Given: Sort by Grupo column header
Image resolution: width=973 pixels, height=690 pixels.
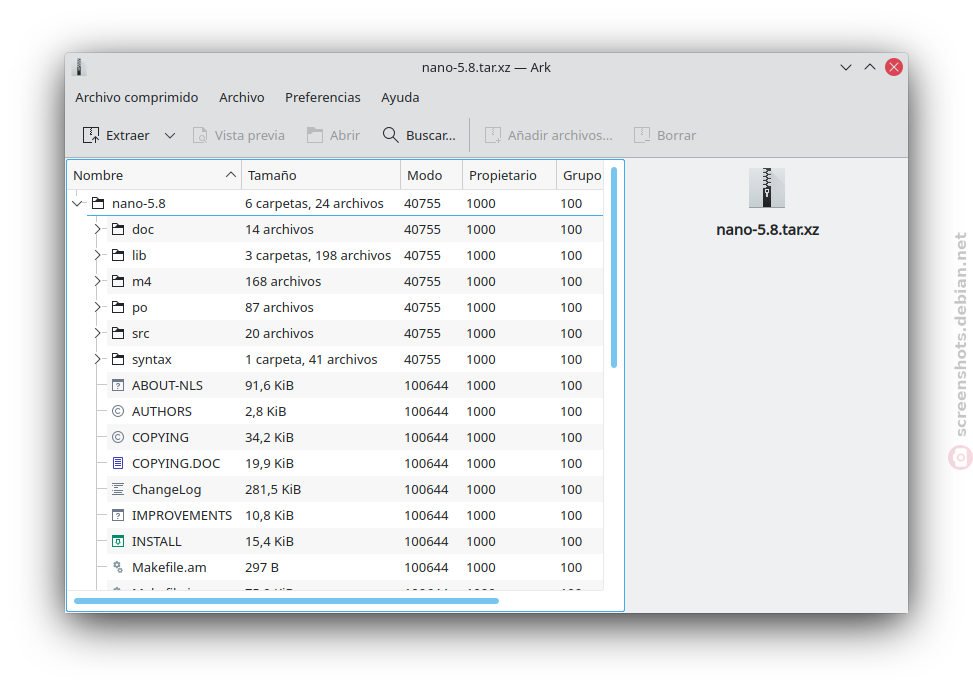Looking at the screenshot, I should tap(582, 176).
